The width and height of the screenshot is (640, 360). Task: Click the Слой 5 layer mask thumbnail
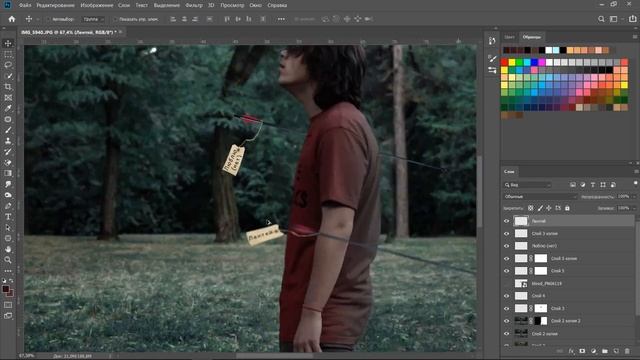tap(541, 271)
